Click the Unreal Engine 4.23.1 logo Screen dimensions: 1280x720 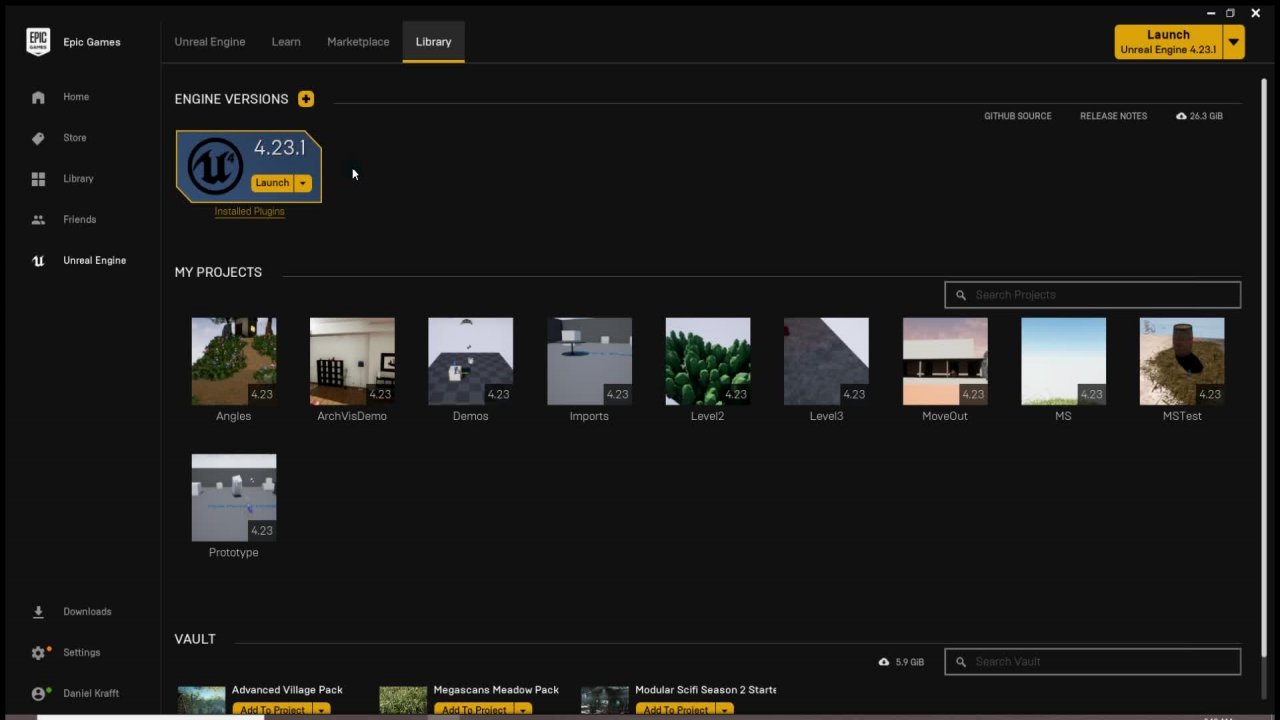point(215,166)
